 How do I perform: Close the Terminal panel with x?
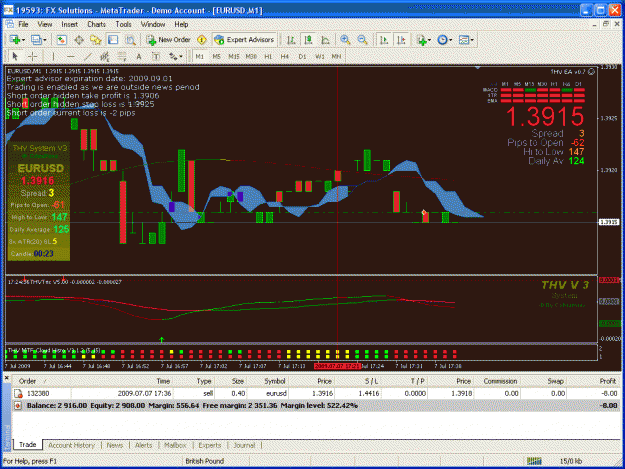click(x=6, y=377)
